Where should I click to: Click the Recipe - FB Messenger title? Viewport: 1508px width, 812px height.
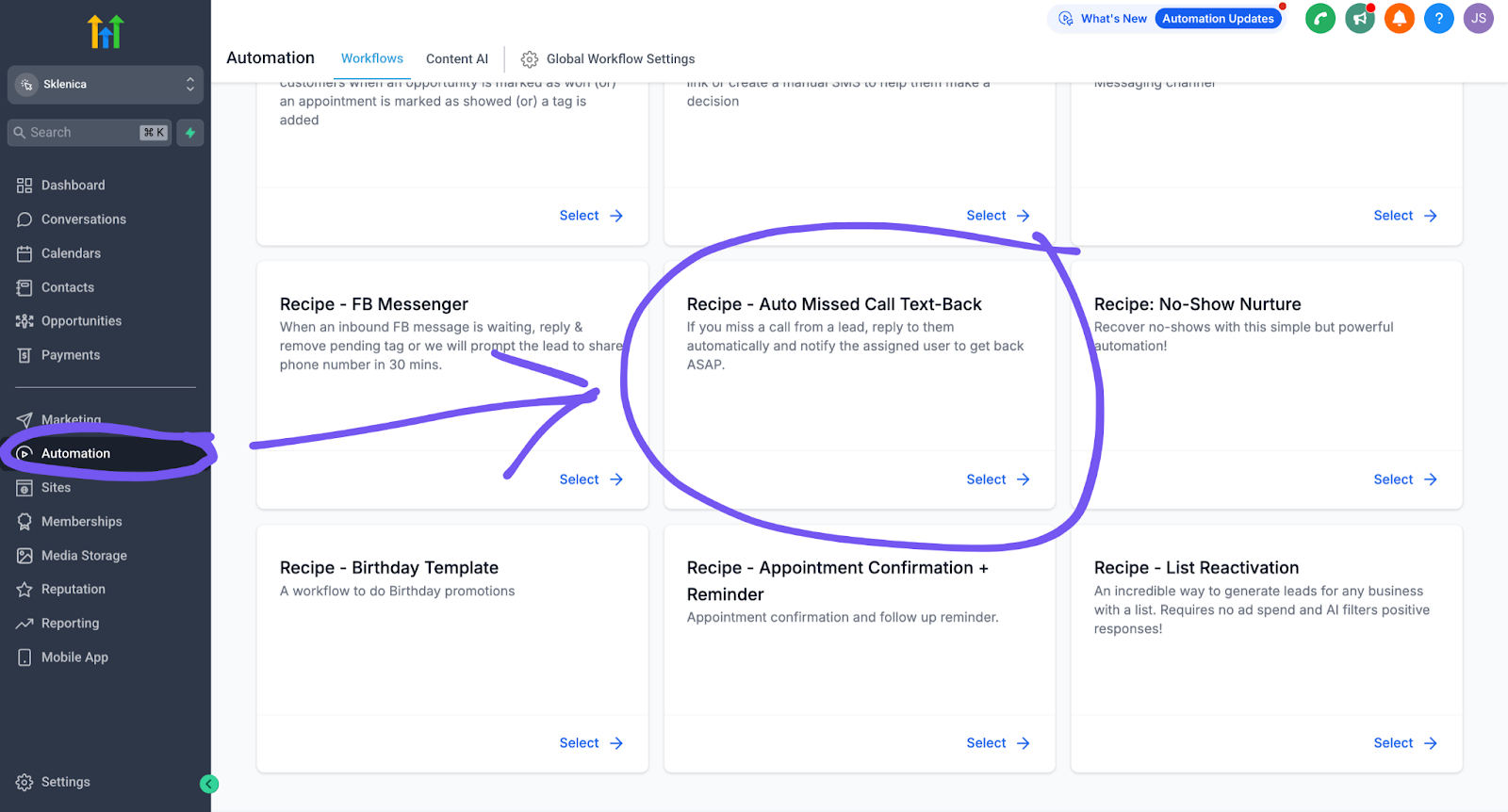point(373,304)
